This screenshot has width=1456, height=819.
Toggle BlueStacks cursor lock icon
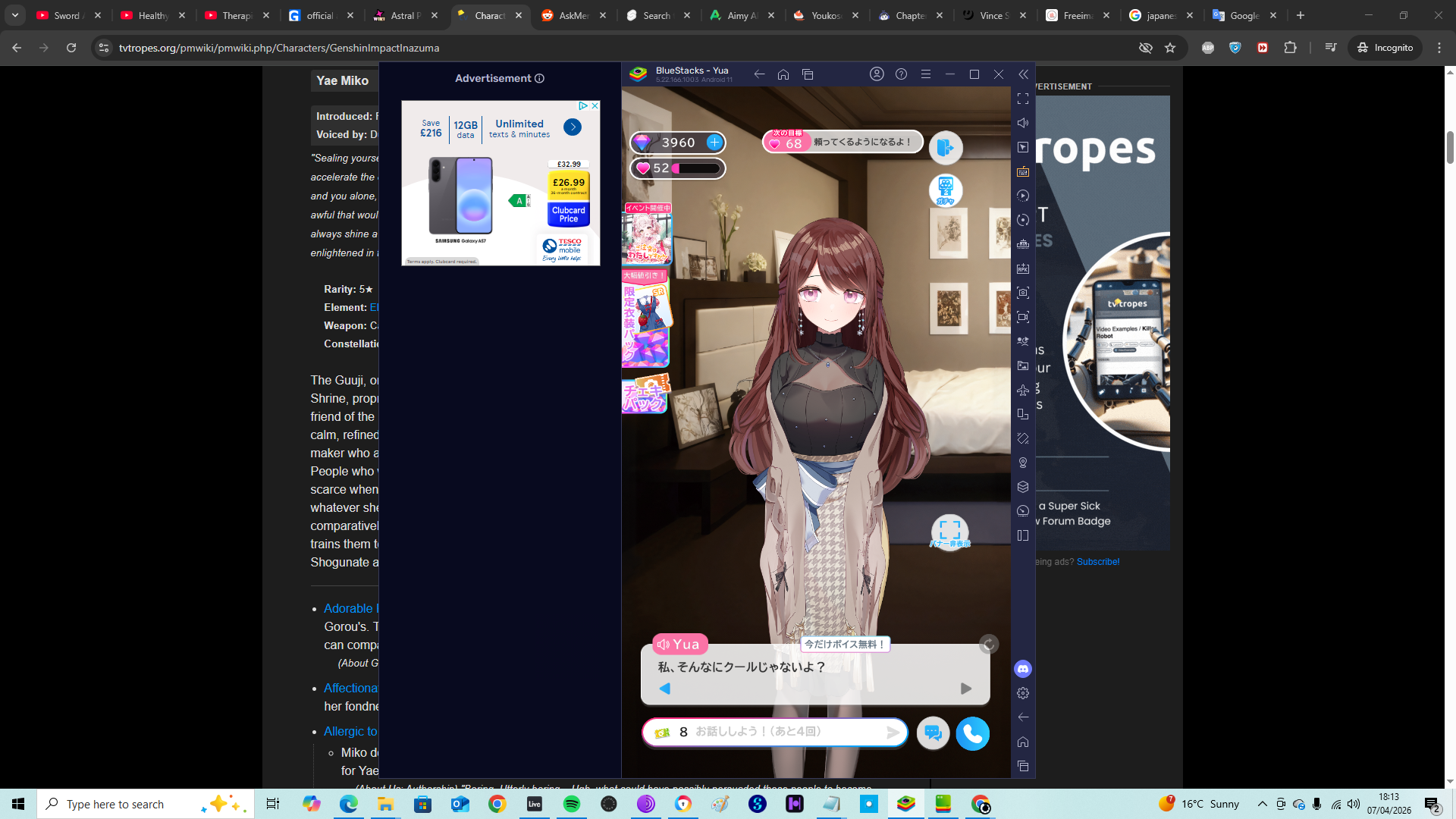click(1023, 147)
